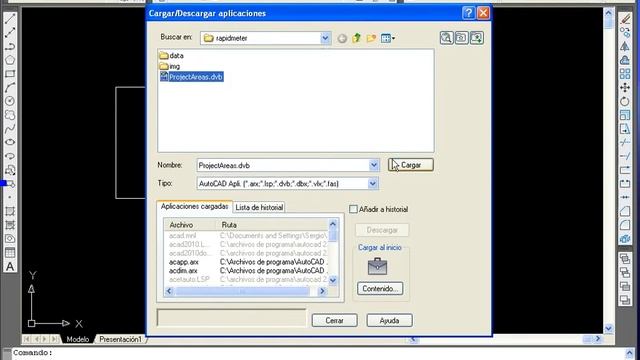Viewport: 640px width, 360px height.
Task: Select the Polyline tool
Action: click(x=10, y=46)
